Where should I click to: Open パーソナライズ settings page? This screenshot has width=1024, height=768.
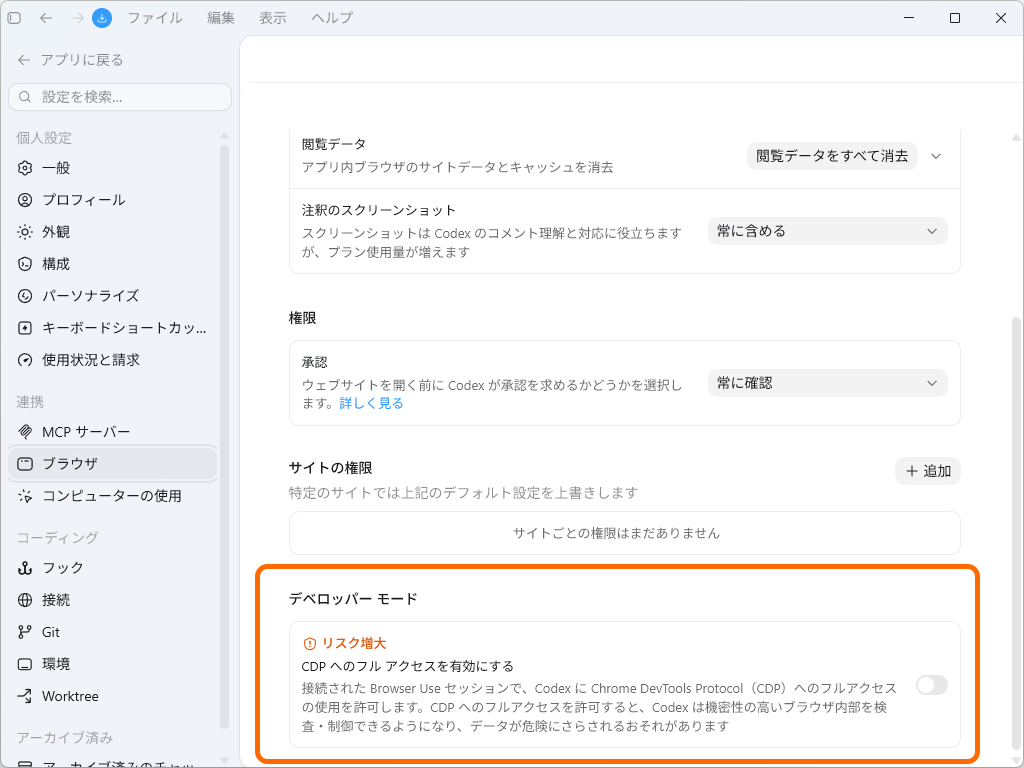tap(112, 296)
